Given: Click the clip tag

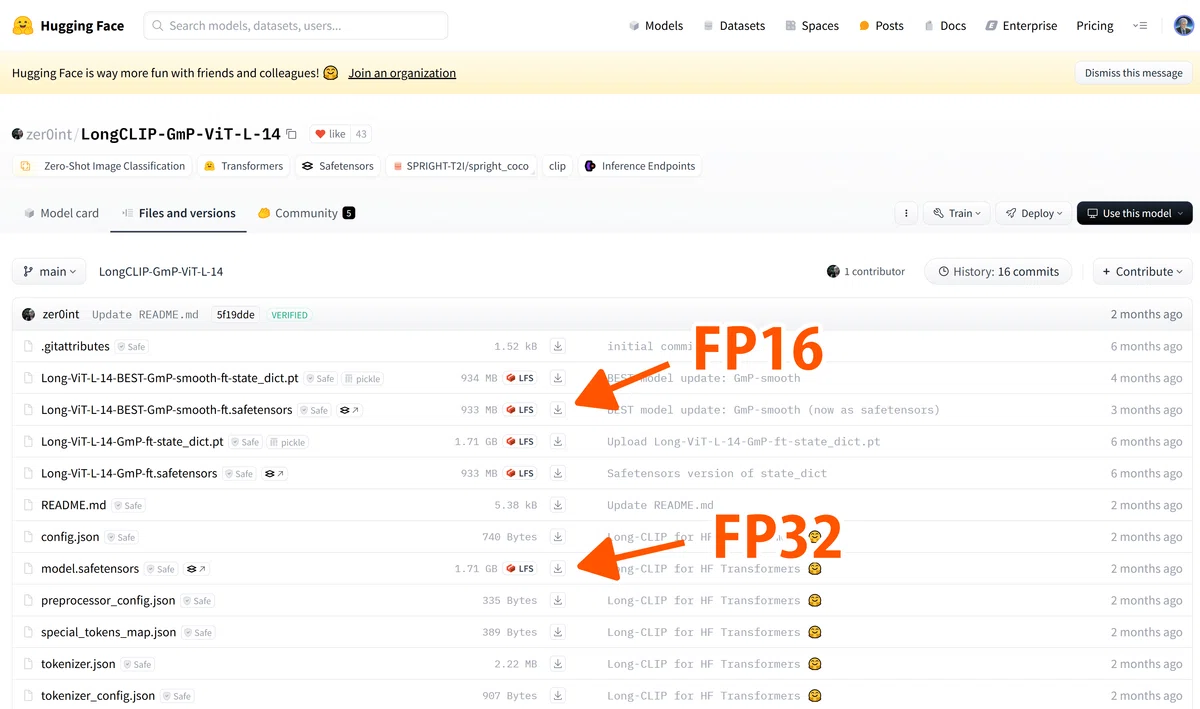Looking at the screenshot, I should 557,166.
